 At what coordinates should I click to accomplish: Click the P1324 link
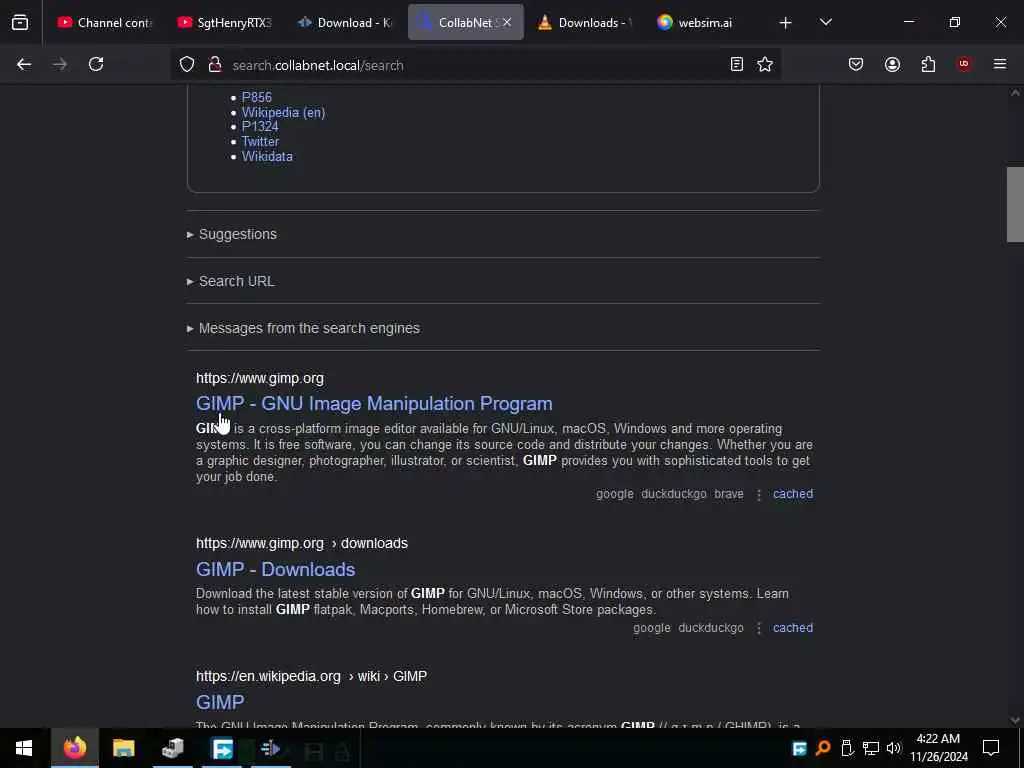tap(260, 127)
